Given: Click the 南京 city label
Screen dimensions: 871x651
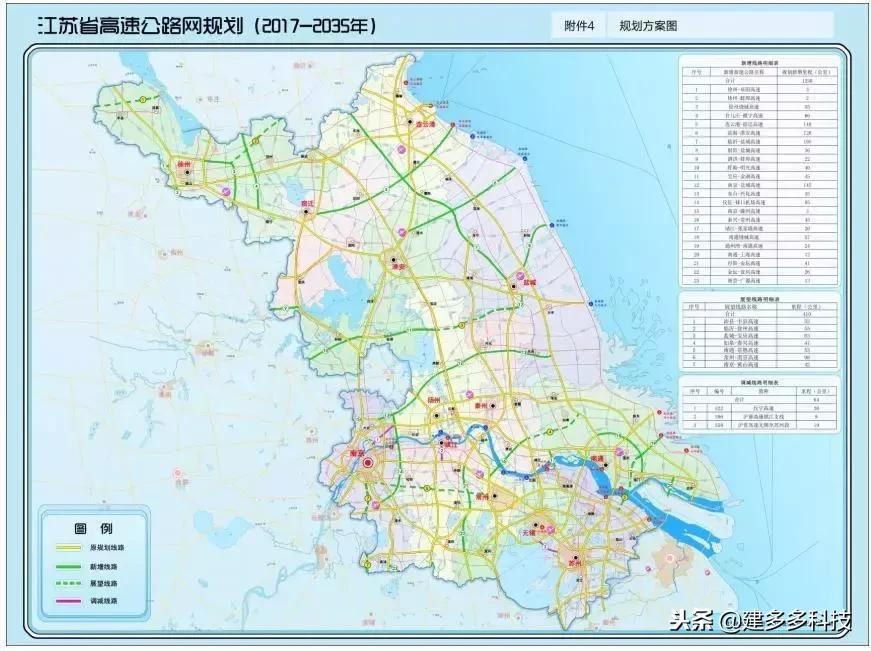Looking at the screenshot, I should pos(356,453).
